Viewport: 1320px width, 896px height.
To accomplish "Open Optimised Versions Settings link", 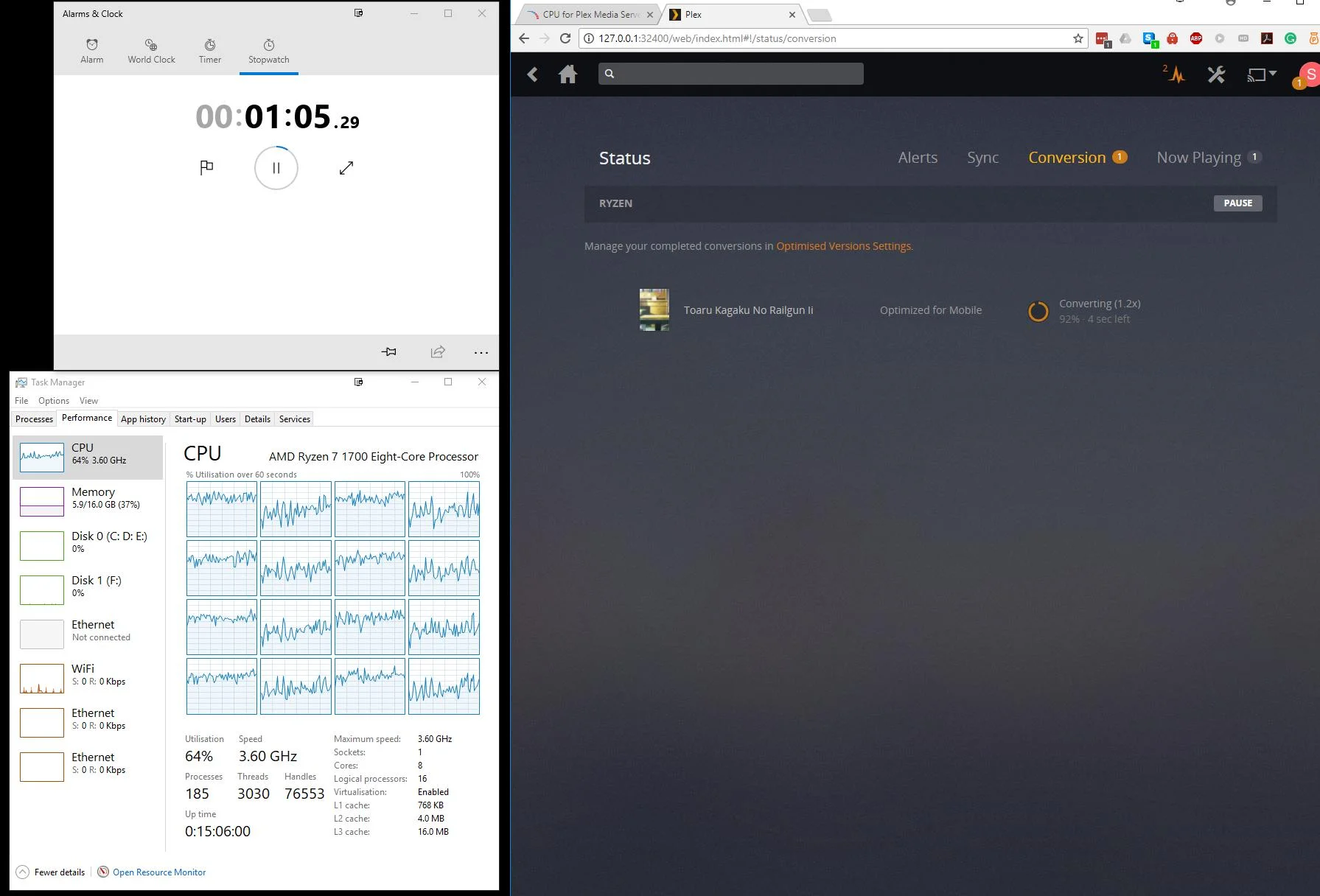I will click(844, 246).
